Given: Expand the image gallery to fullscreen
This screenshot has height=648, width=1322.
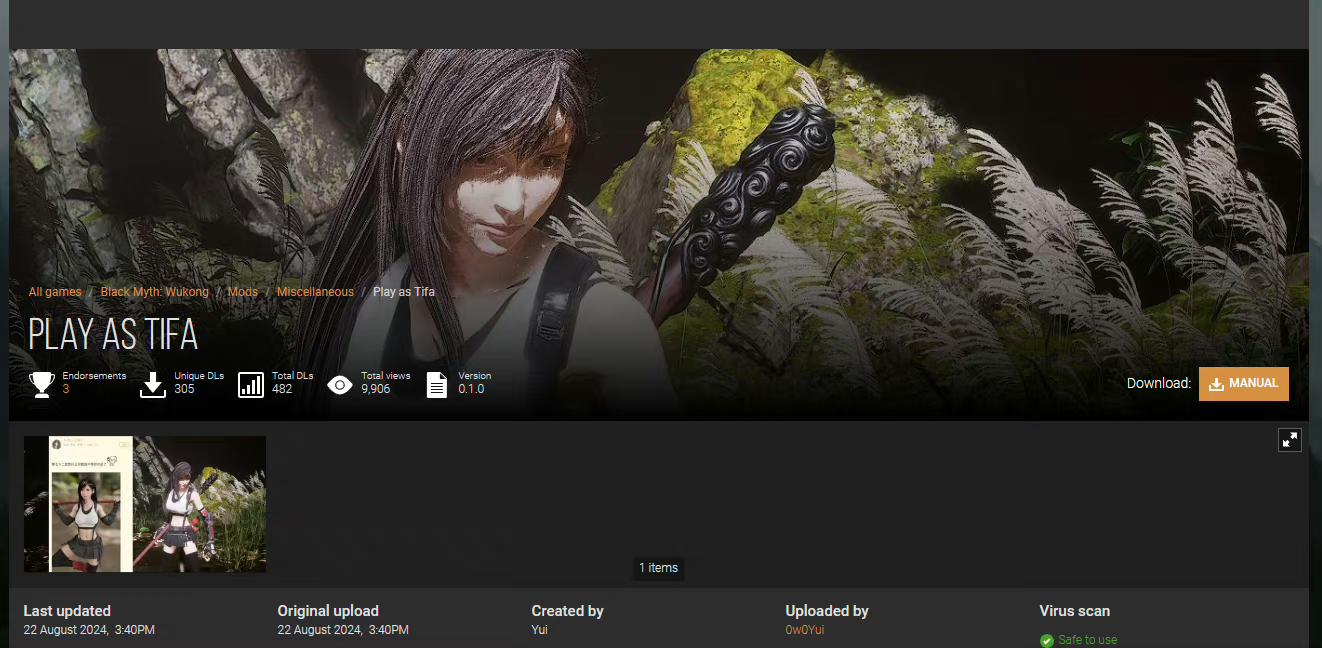Looking at the screenshot, I should (x=1290, y=440).
